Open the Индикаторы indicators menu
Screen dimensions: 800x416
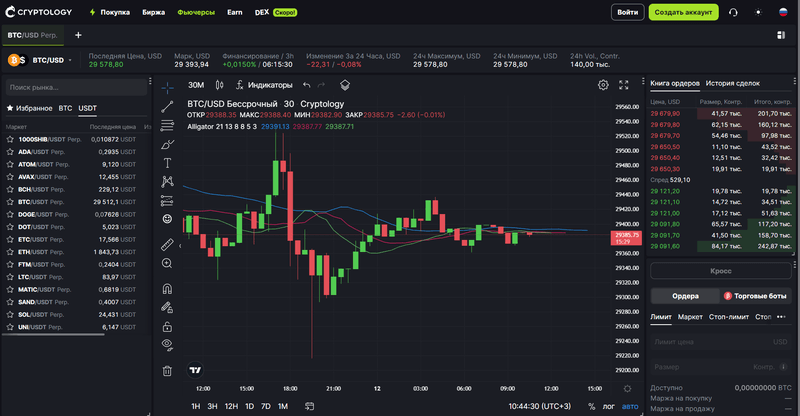(x=264, y=85)
